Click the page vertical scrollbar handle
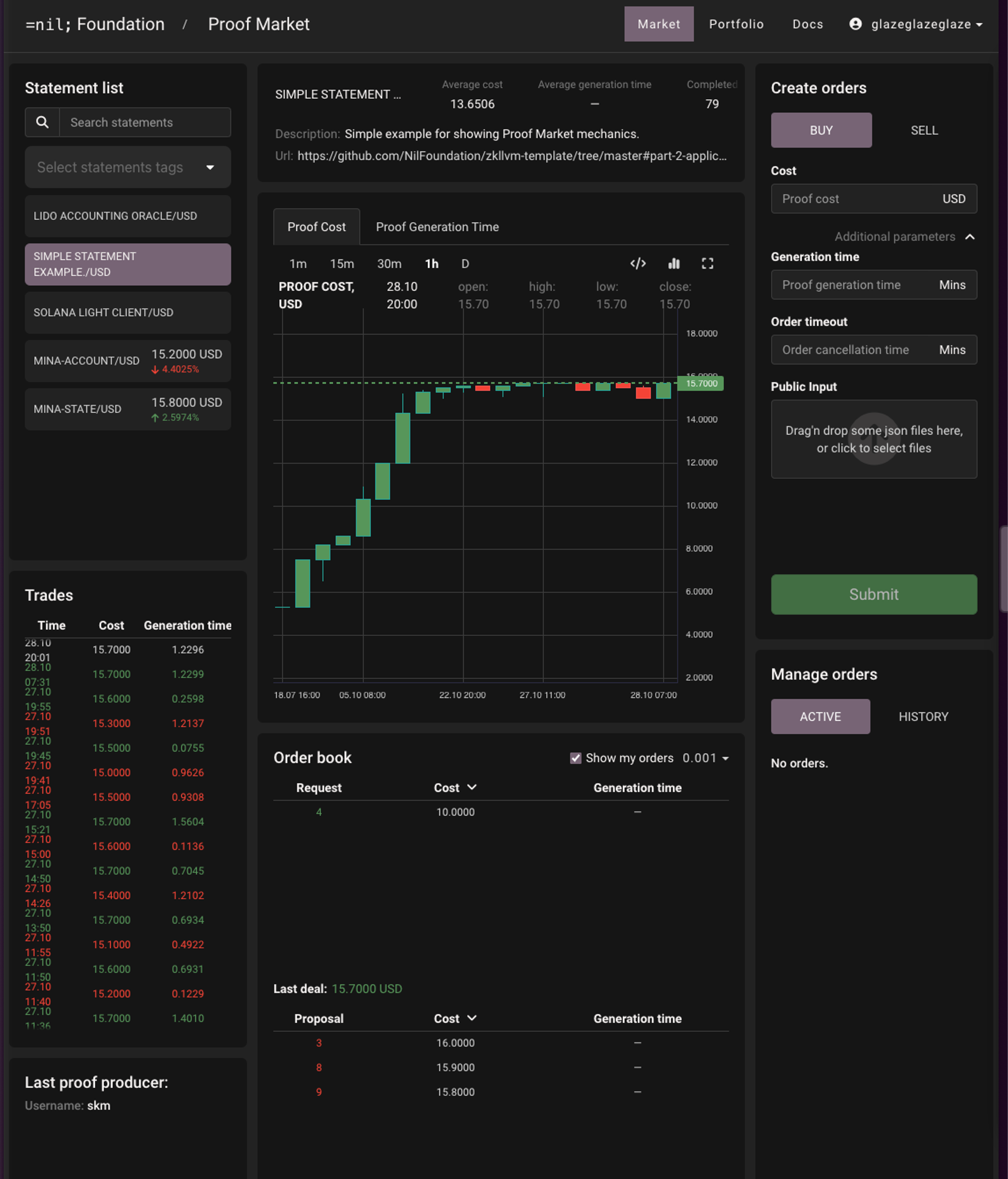Viewport: 1008px width, 1179px height. click(1003, 569)
